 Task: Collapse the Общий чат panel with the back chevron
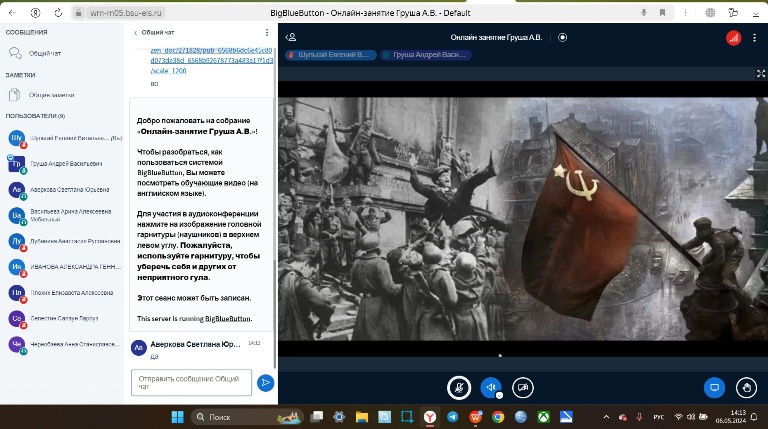pos(136,32)
